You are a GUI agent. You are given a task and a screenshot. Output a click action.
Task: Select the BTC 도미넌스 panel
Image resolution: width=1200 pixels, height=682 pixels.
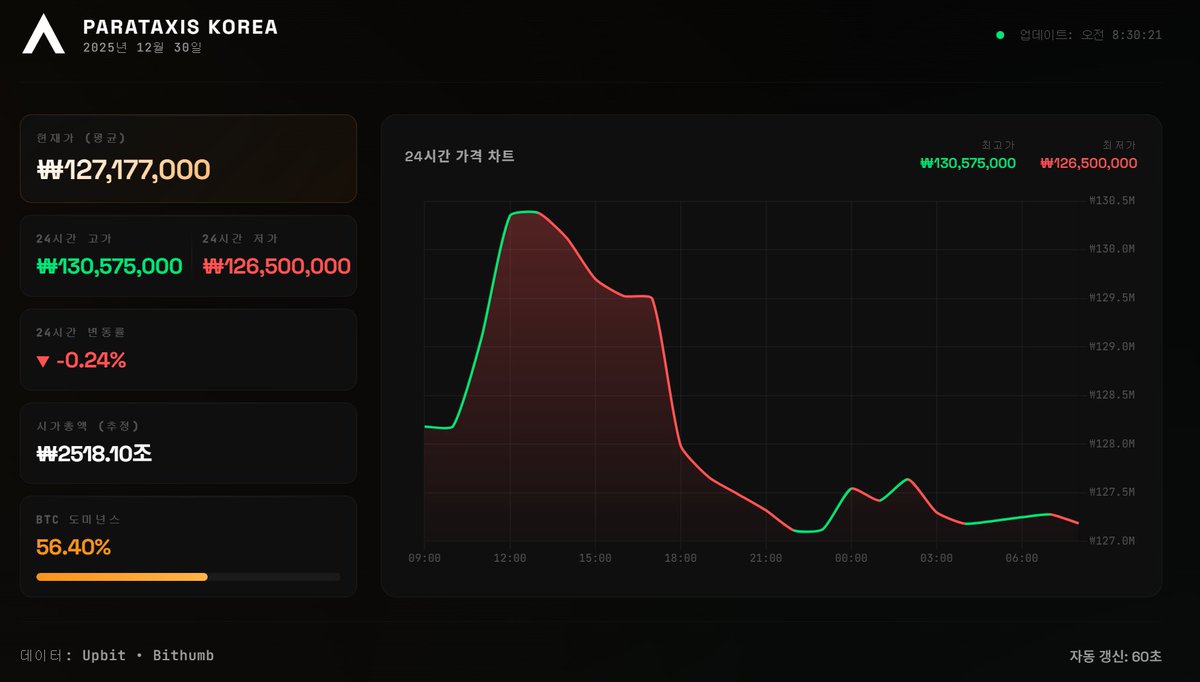coord(188,544)
